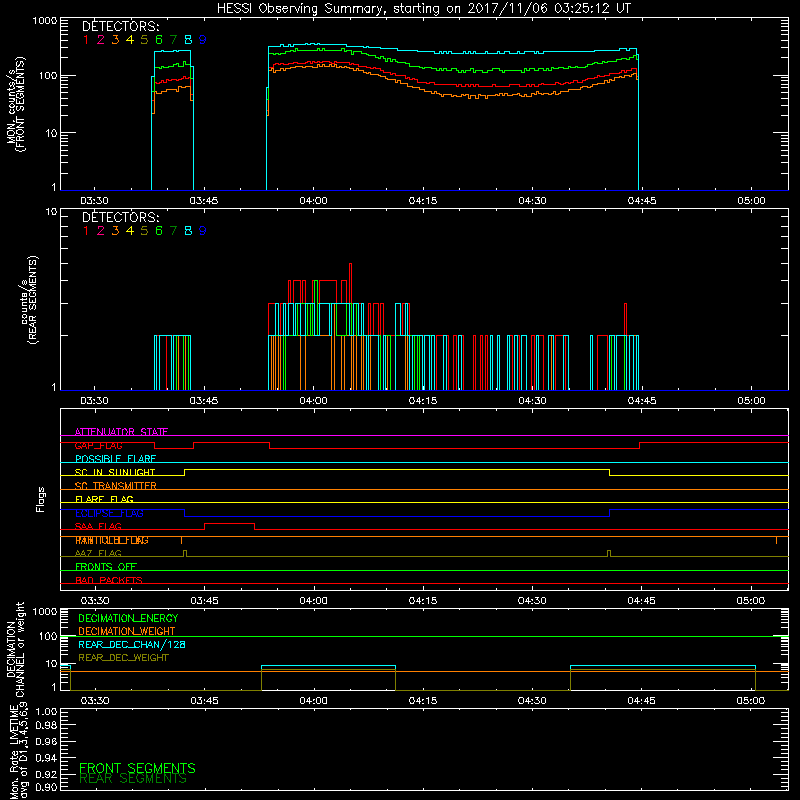Select red detector 1 in front segments legend

coord(86,39)
